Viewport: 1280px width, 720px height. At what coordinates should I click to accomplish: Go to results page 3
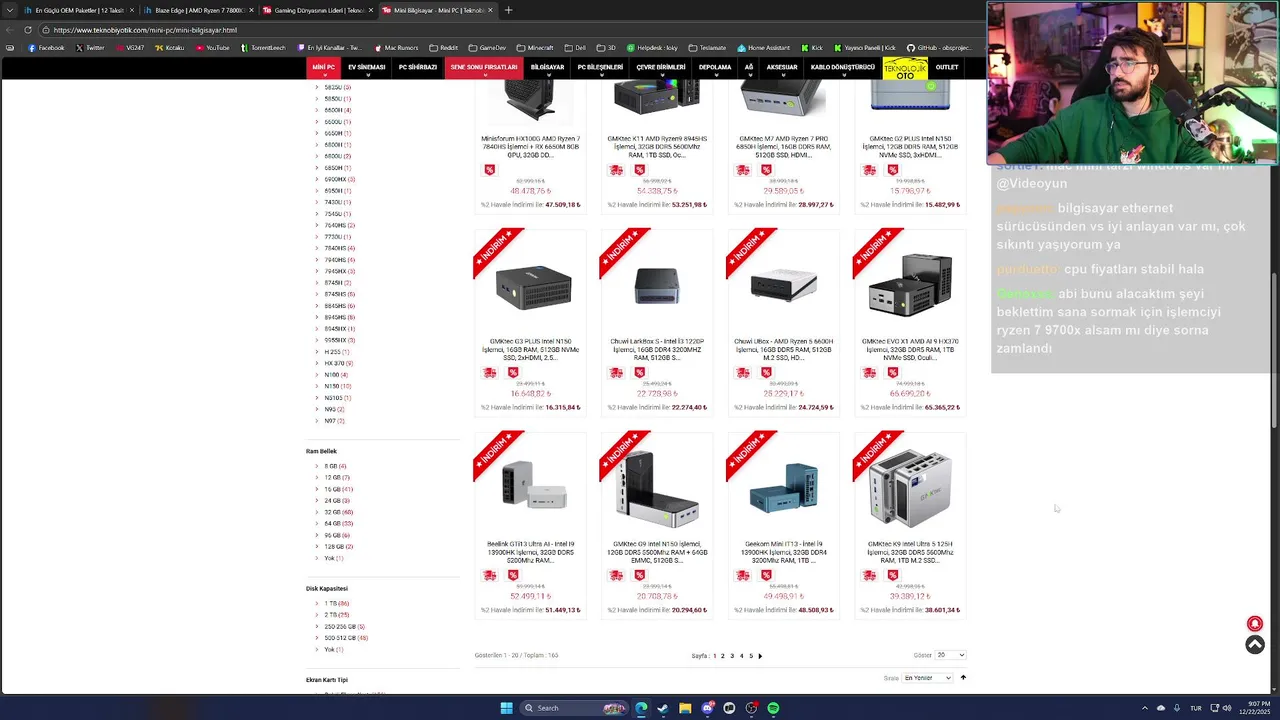point(732,656)
